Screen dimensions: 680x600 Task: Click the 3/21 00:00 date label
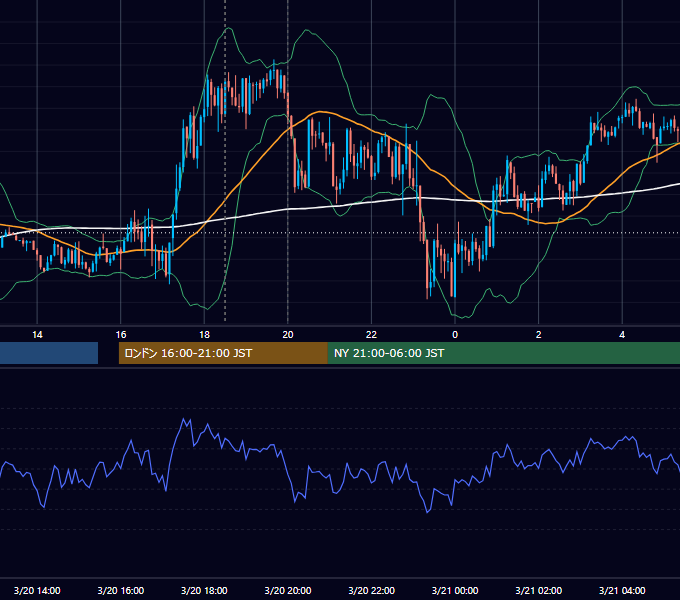tap(455, 590)
